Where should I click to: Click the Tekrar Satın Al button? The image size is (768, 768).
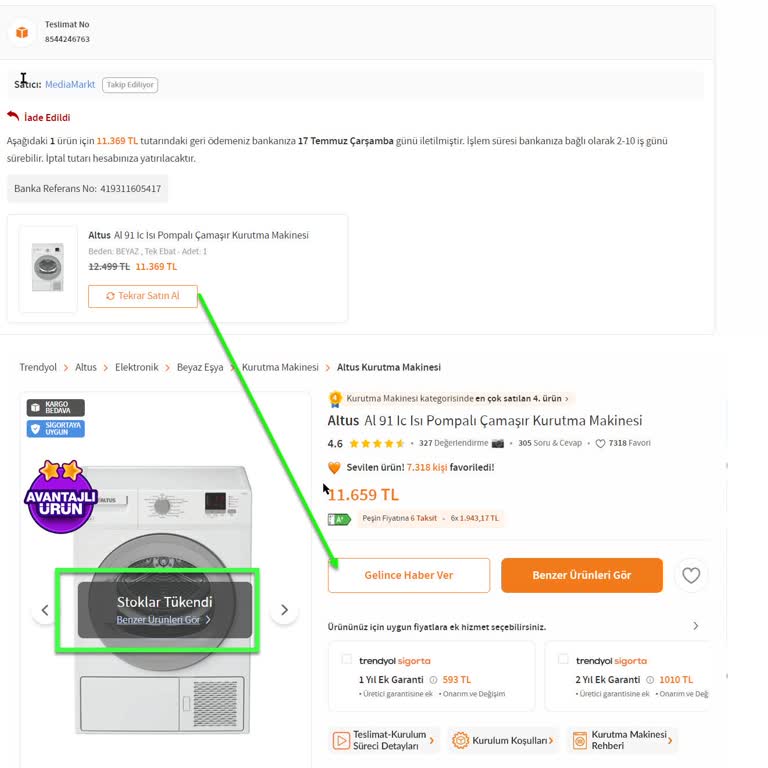142,296
